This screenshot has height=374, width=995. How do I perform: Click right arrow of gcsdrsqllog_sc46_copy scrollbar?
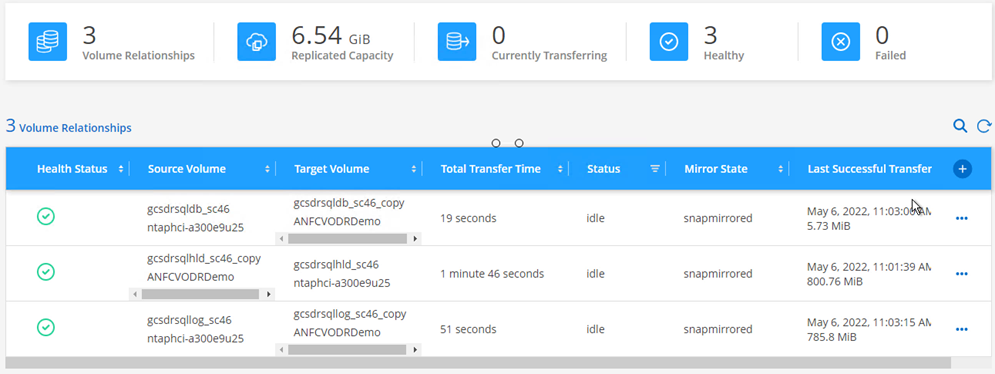[x=415, y=349]
